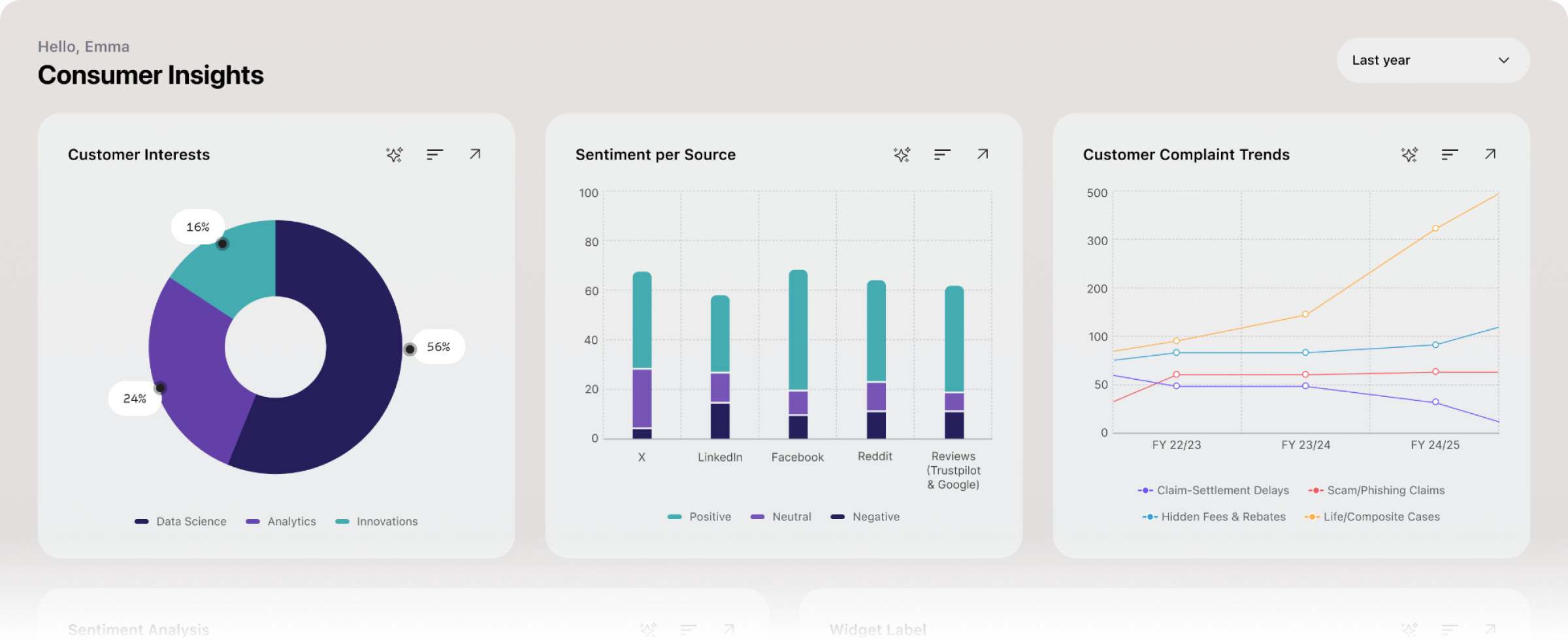Viewport: 1568px width, 642px height.
Task: Click orange Life/Composite point at FY 24/25
Action: click(x=1435, y=228)
